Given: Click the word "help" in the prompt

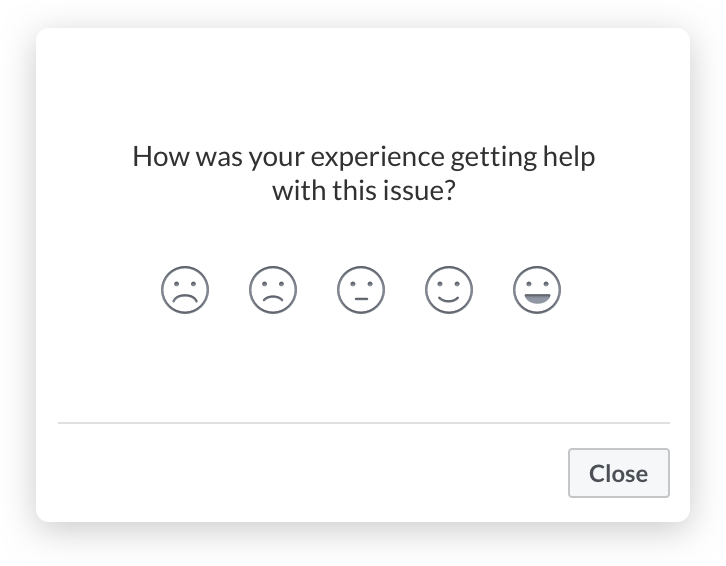Looking at the screenshot, I should [567, 158].
